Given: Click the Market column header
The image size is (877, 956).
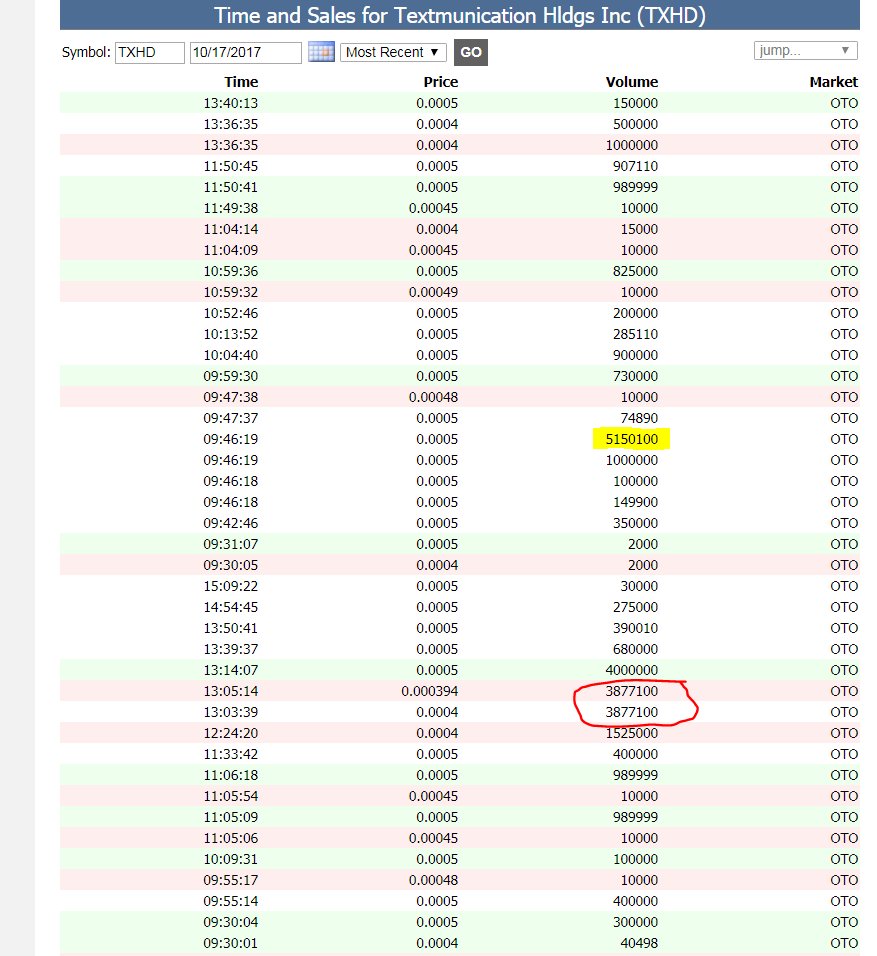Looking at the screenshot, I should coord(833,82).
